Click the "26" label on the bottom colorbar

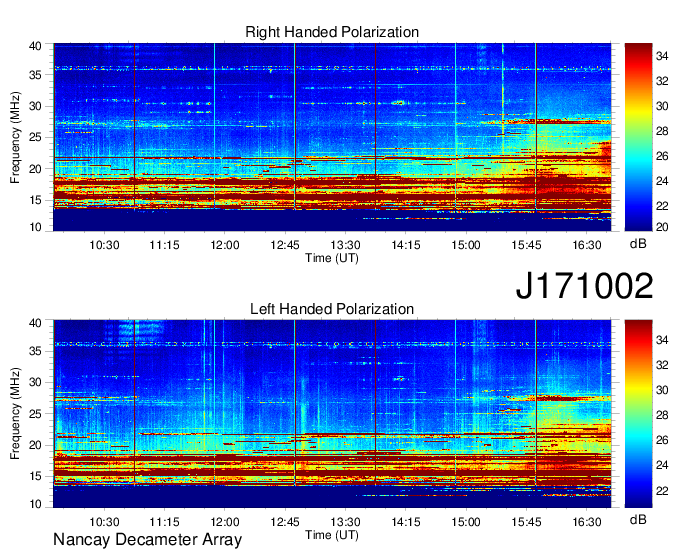[x=662, y=441]
